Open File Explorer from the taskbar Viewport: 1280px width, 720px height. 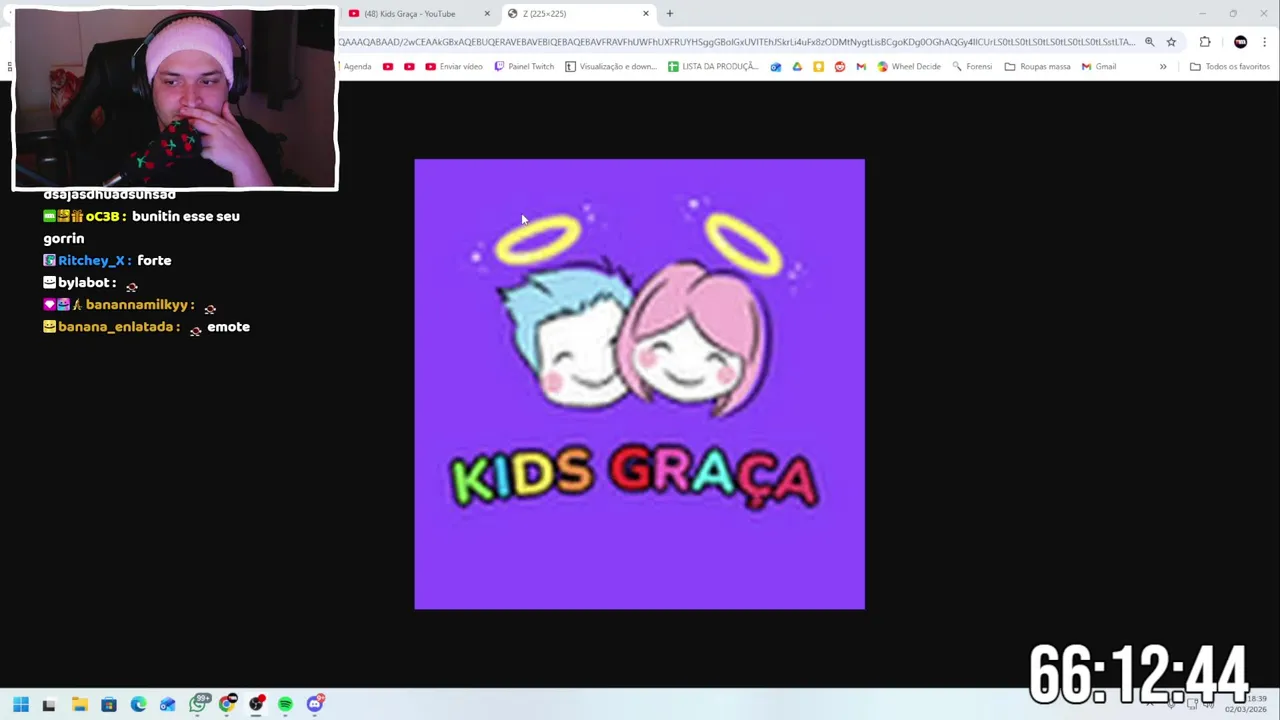tap(79, 704)
